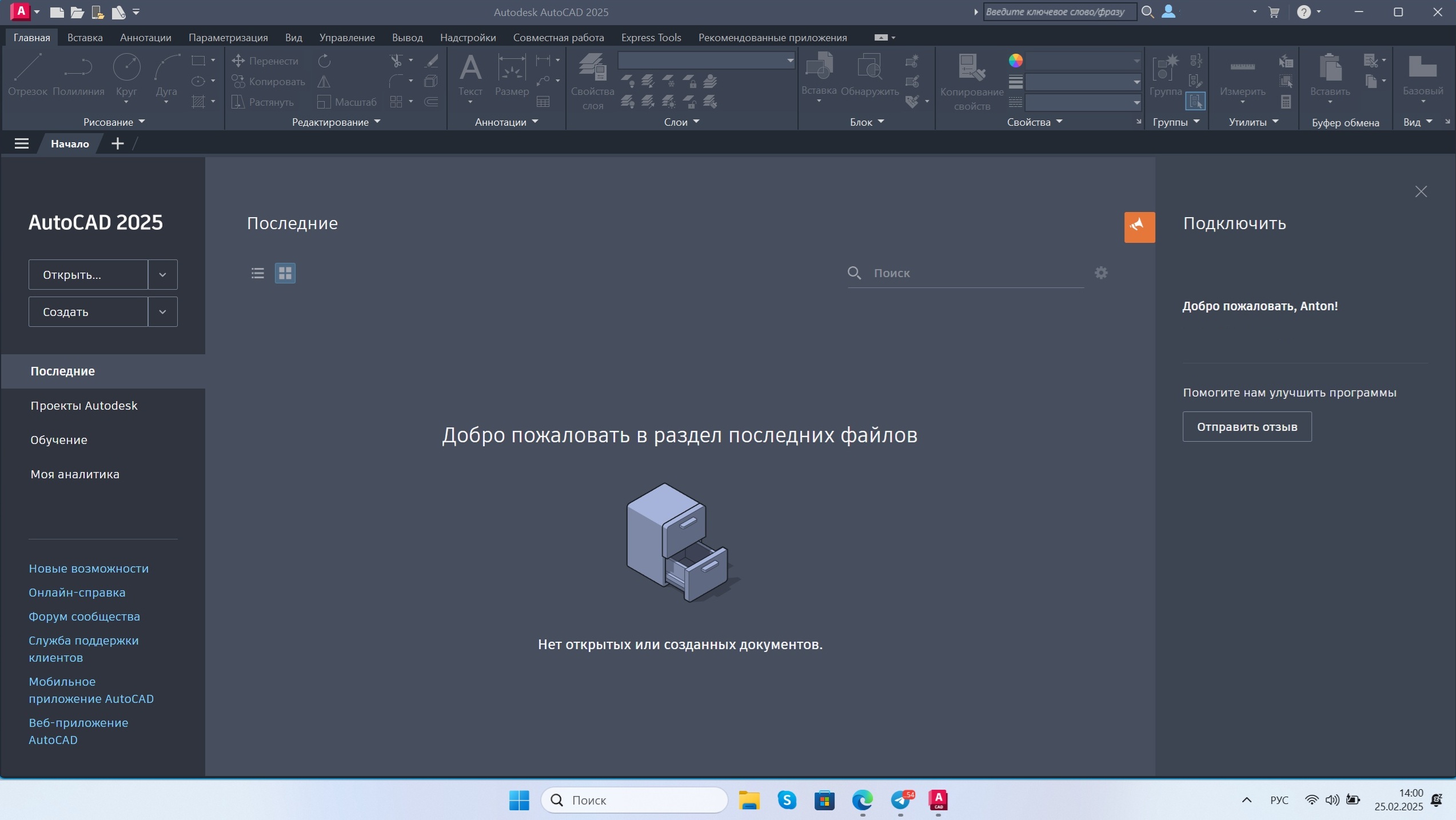
Task: Select the Line (Отрезок) tool
Action: 27,75
